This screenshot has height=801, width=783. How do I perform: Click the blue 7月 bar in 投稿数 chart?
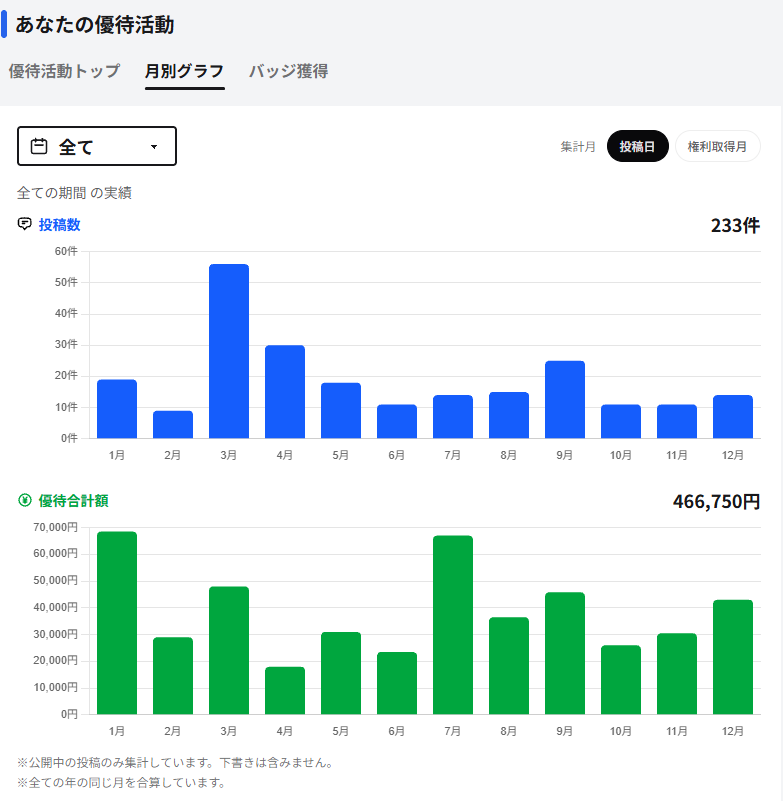tap(453, 417)
